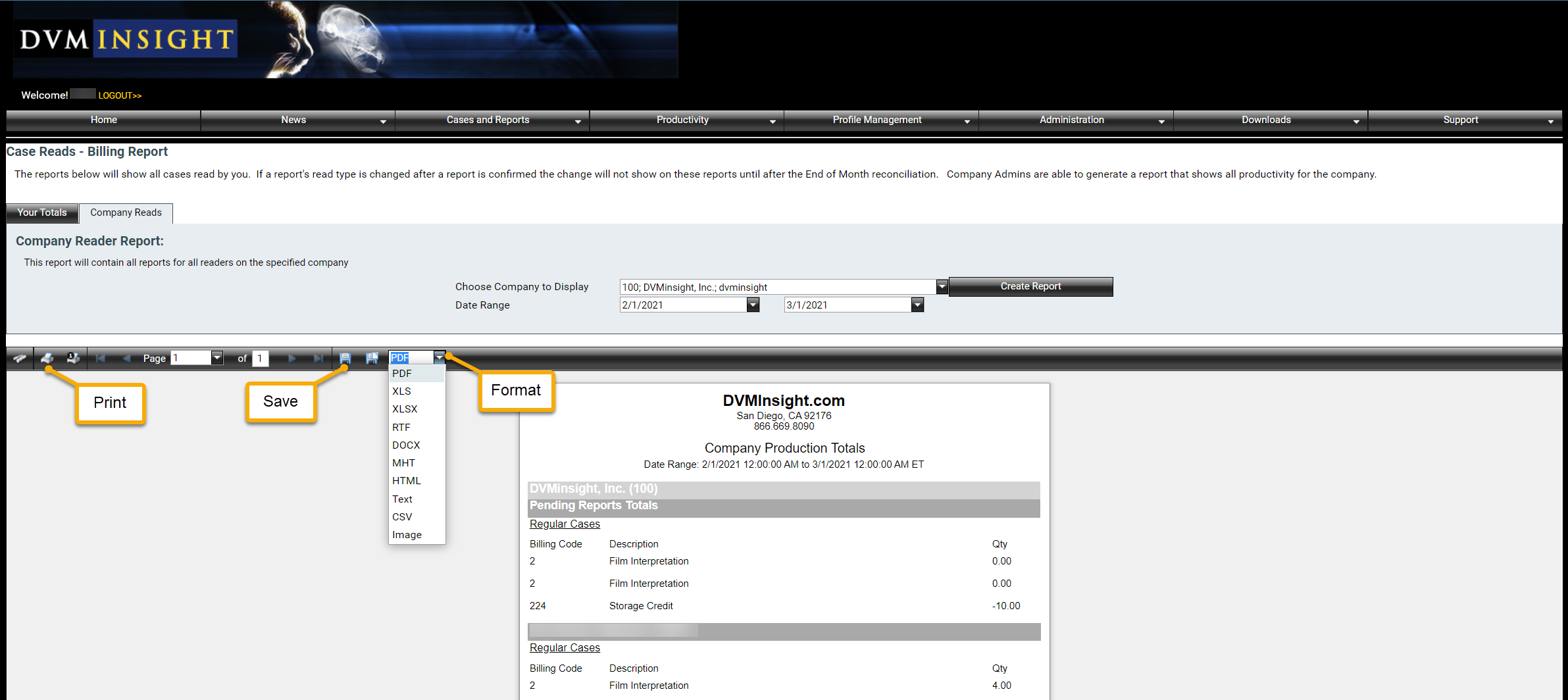Save report to disk icon
Screen dimensions: 1568x700
point(345,359)
